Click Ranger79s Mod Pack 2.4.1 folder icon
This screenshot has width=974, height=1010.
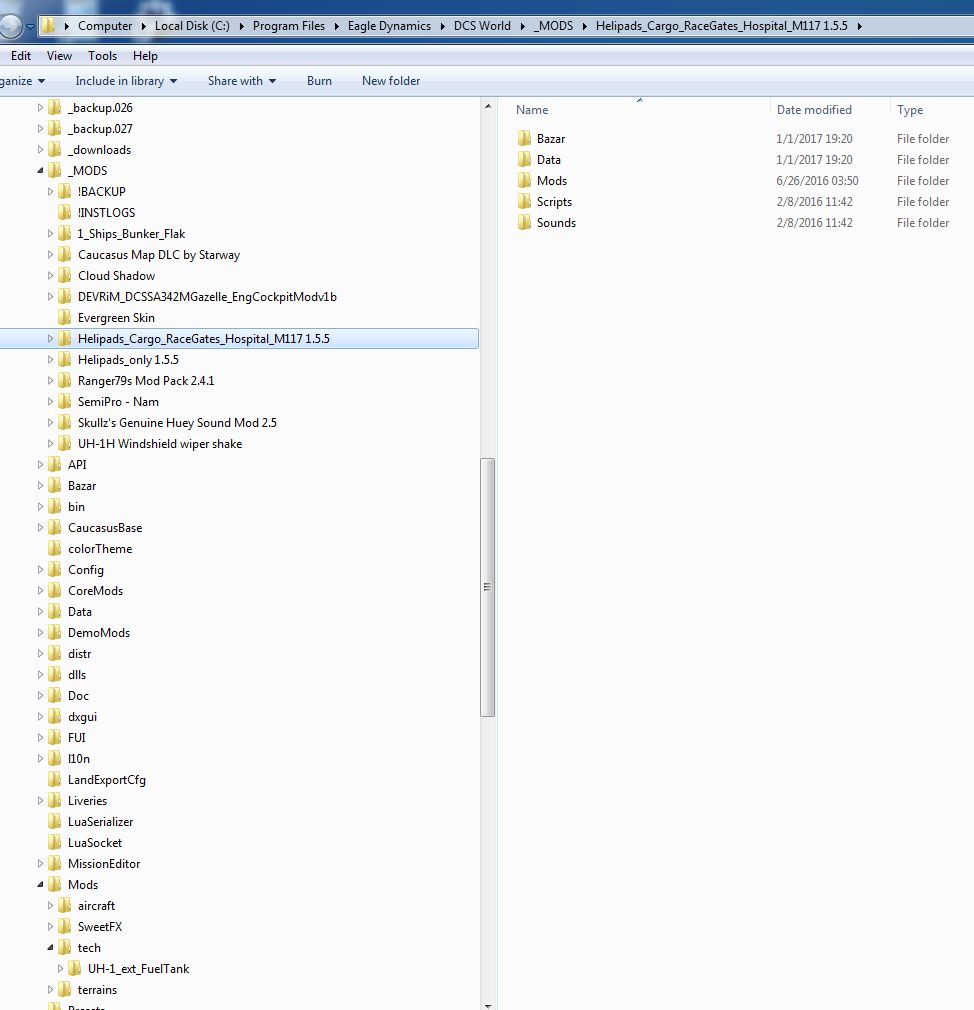coord(64,381)
